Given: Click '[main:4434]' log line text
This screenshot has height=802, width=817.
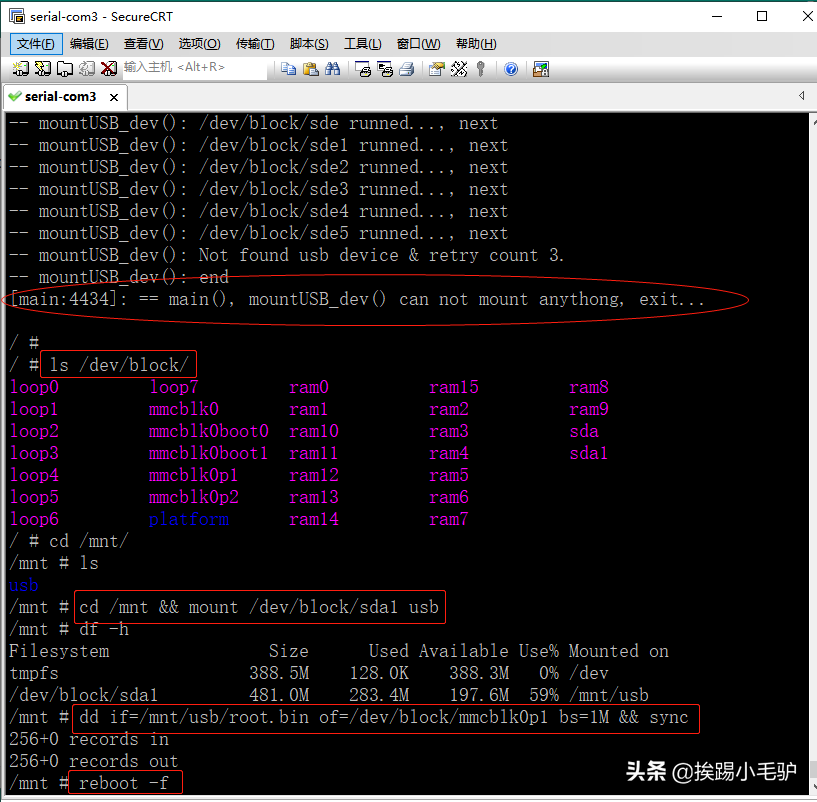Looking at the screenshot, I should tap(357, 300).
